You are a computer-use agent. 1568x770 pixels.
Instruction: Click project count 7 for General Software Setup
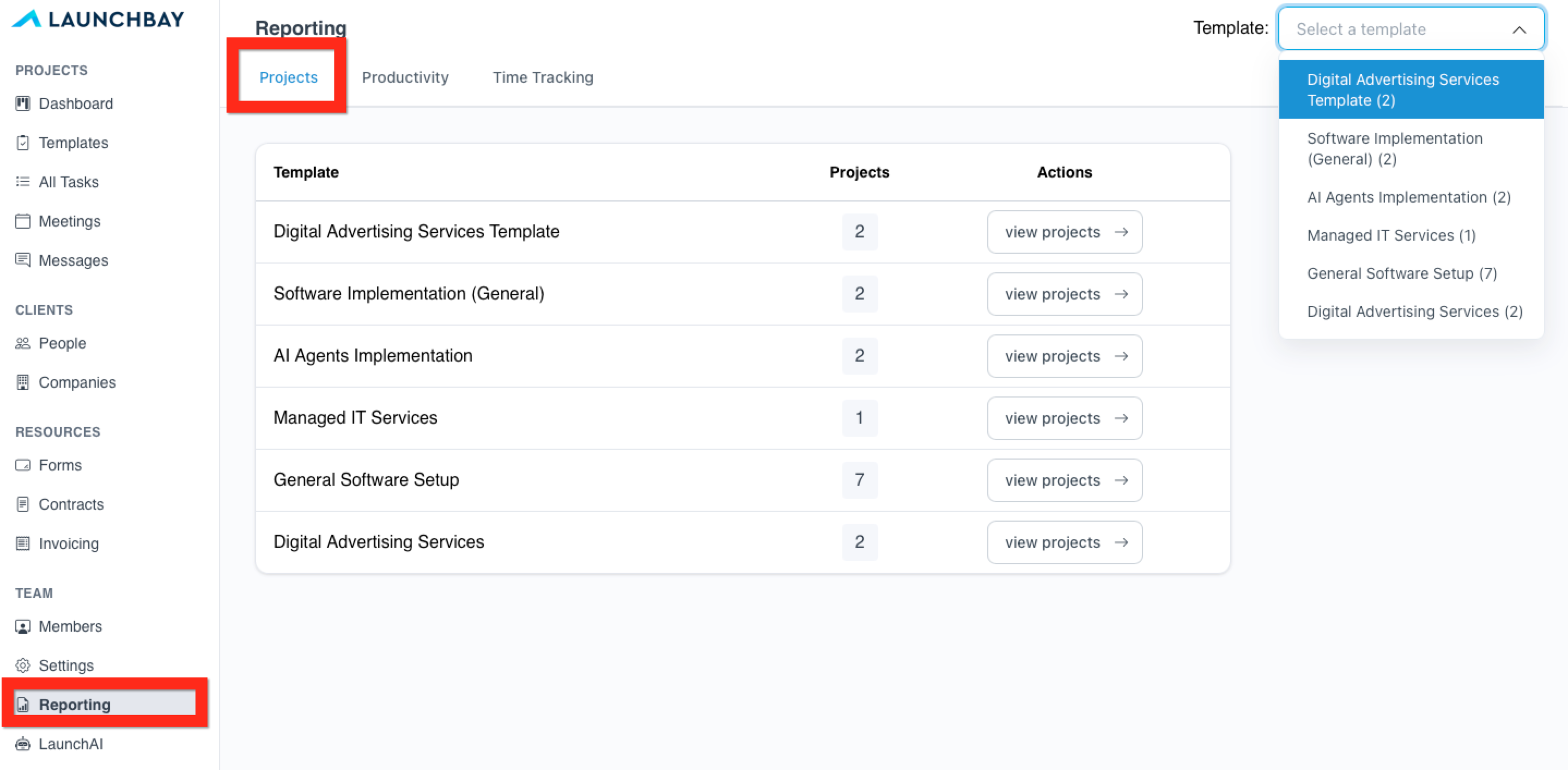(x=860, y=480)
